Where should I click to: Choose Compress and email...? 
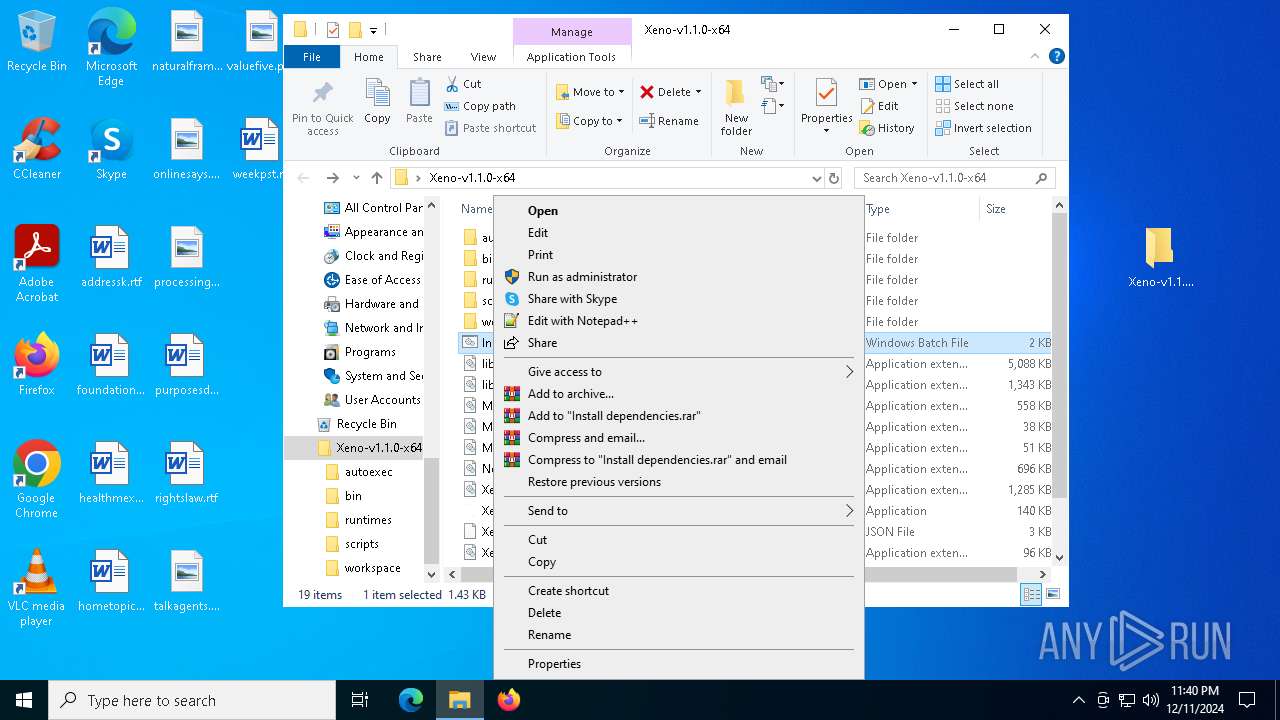[x=679, y=438]
